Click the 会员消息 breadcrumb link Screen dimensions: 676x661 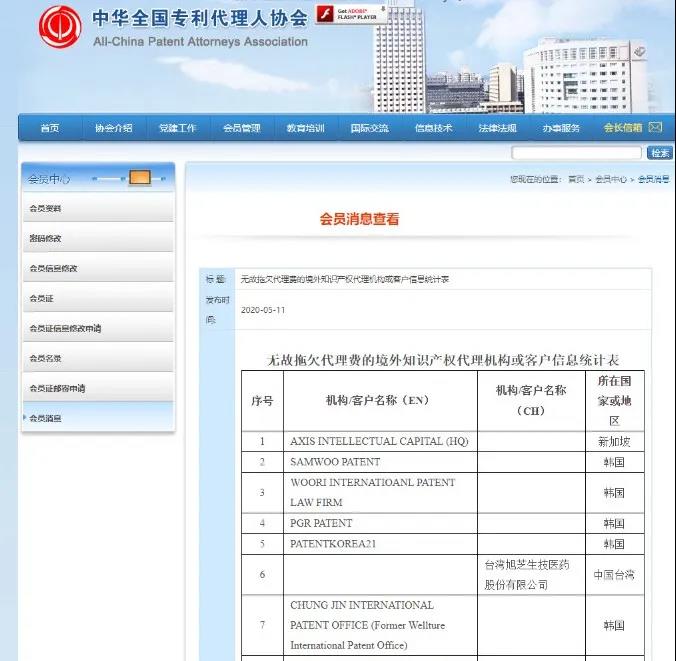(x=653, y=179)
